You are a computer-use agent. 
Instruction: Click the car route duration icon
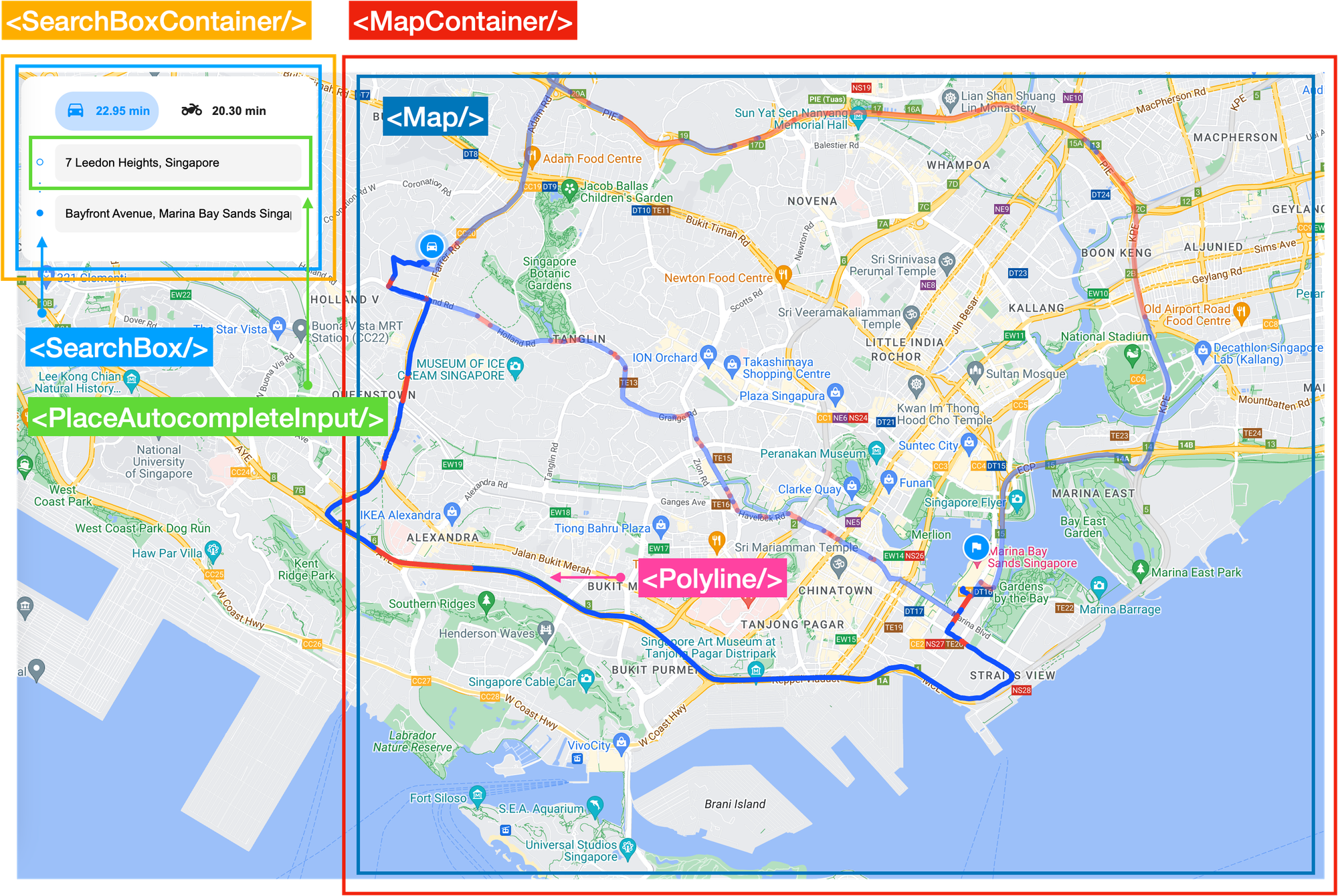click(x=74, y=110)
